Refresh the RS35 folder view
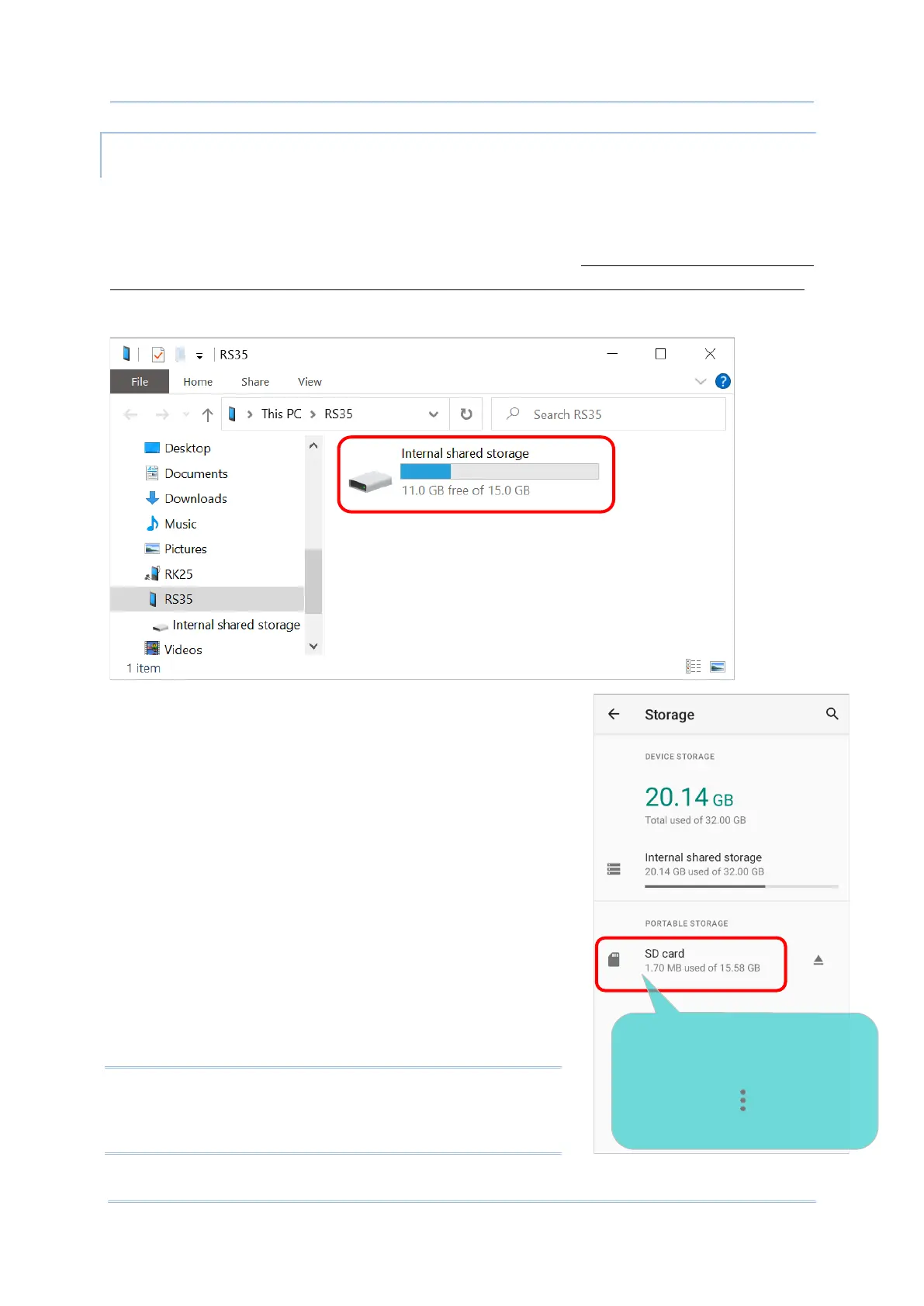This screenshot has width=924, height=1306. pos(466,414)
